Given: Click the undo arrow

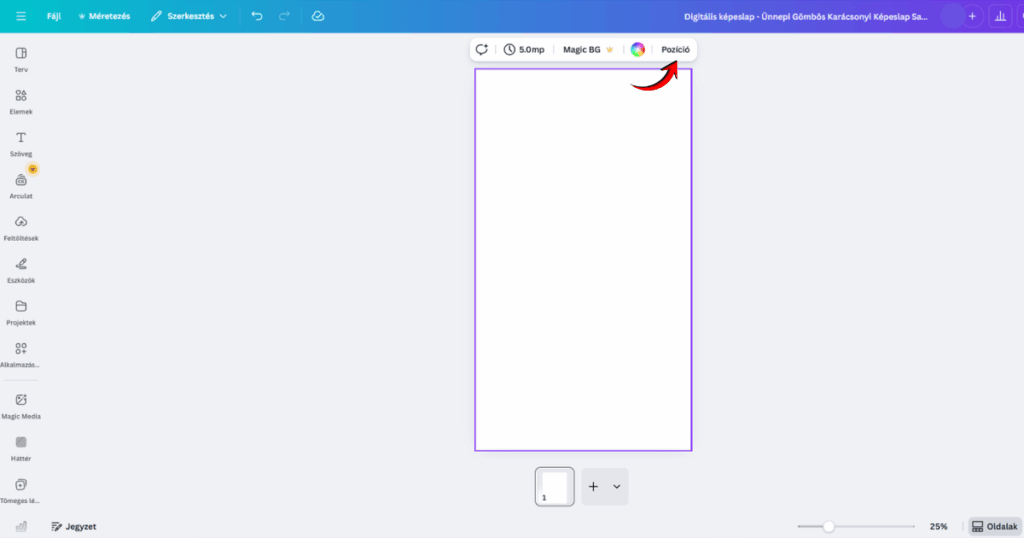Looking at the screenshot, I should coord(257,16).
